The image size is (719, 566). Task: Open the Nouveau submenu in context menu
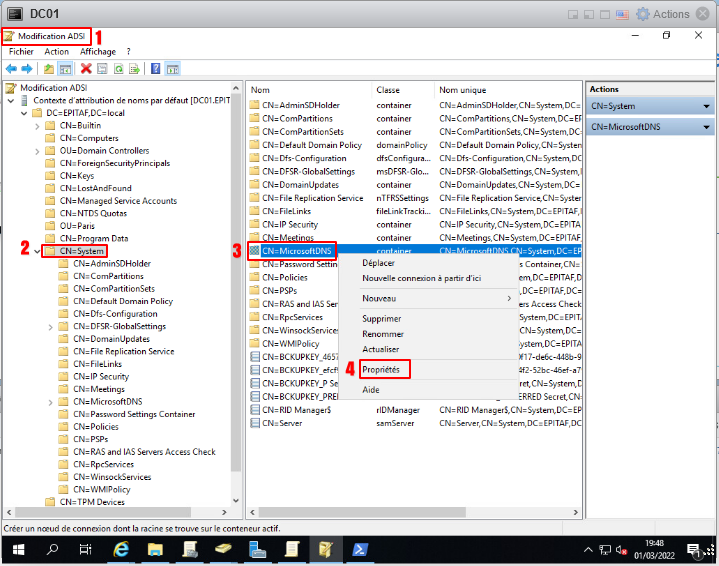(379, 298)
